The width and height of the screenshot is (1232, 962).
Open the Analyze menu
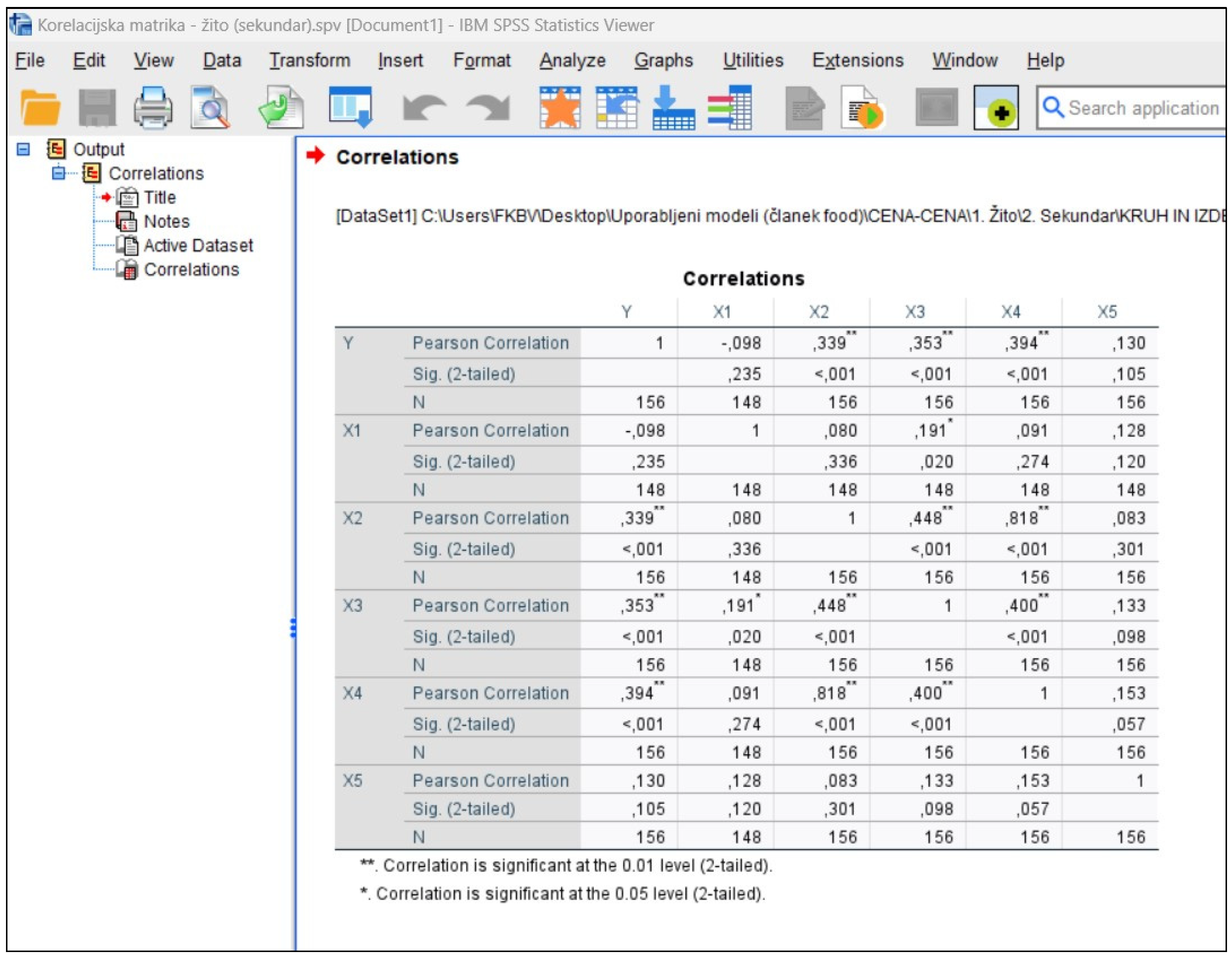[x=572, y=60]
